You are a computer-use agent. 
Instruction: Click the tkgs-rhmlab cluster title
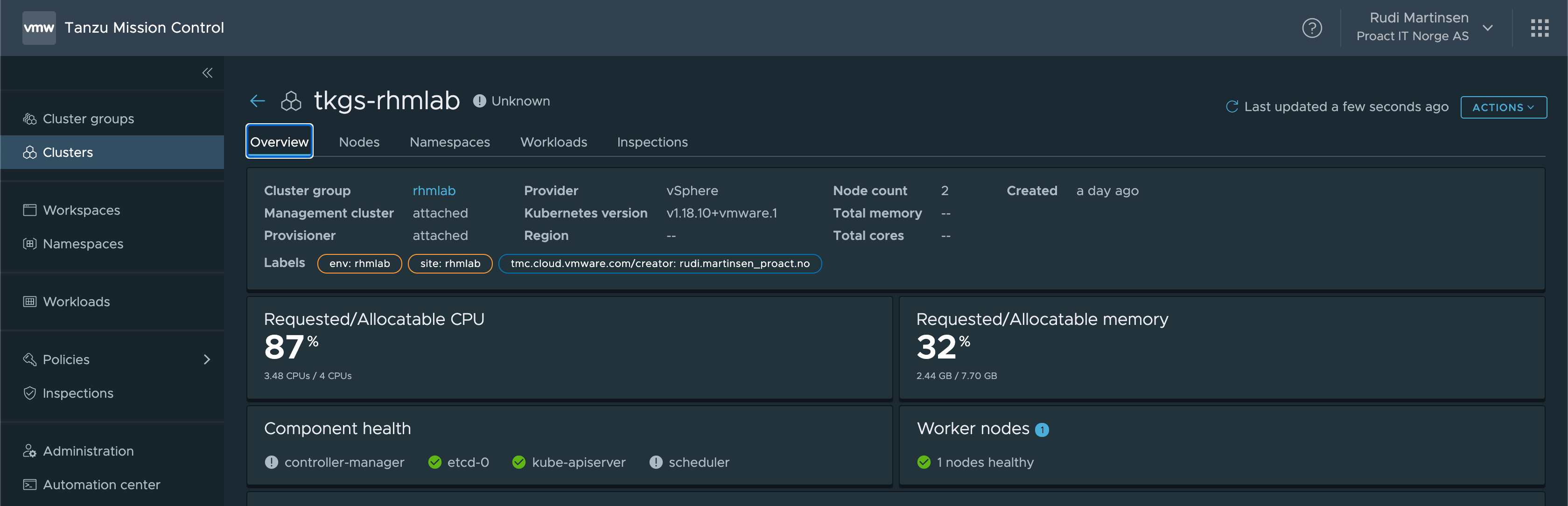point(387,100)
